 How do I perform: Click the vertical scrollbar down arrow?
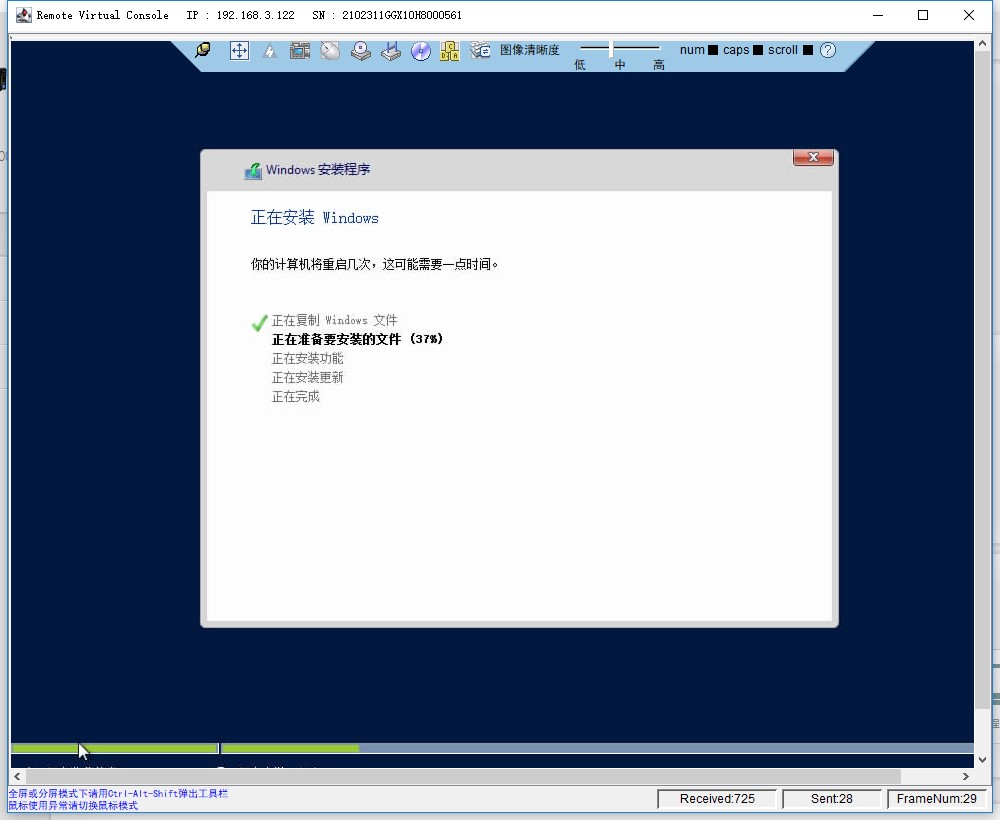coord(982,759)
